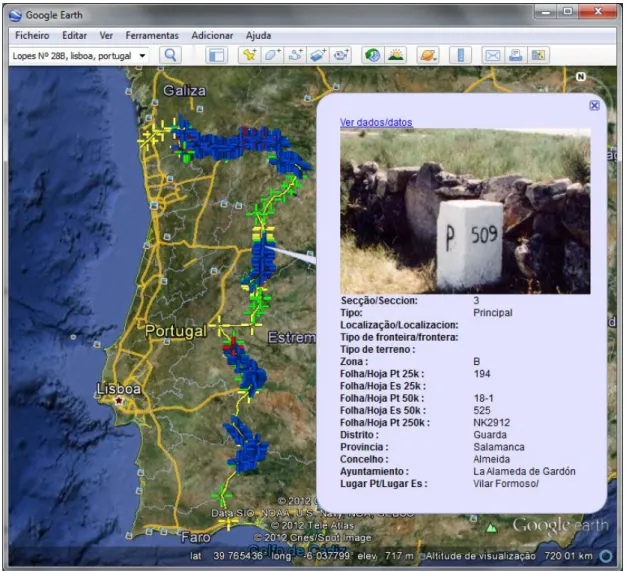Select the add polygon tool
The width and height of the screenshot is (626, 571).
click(272, 55)
